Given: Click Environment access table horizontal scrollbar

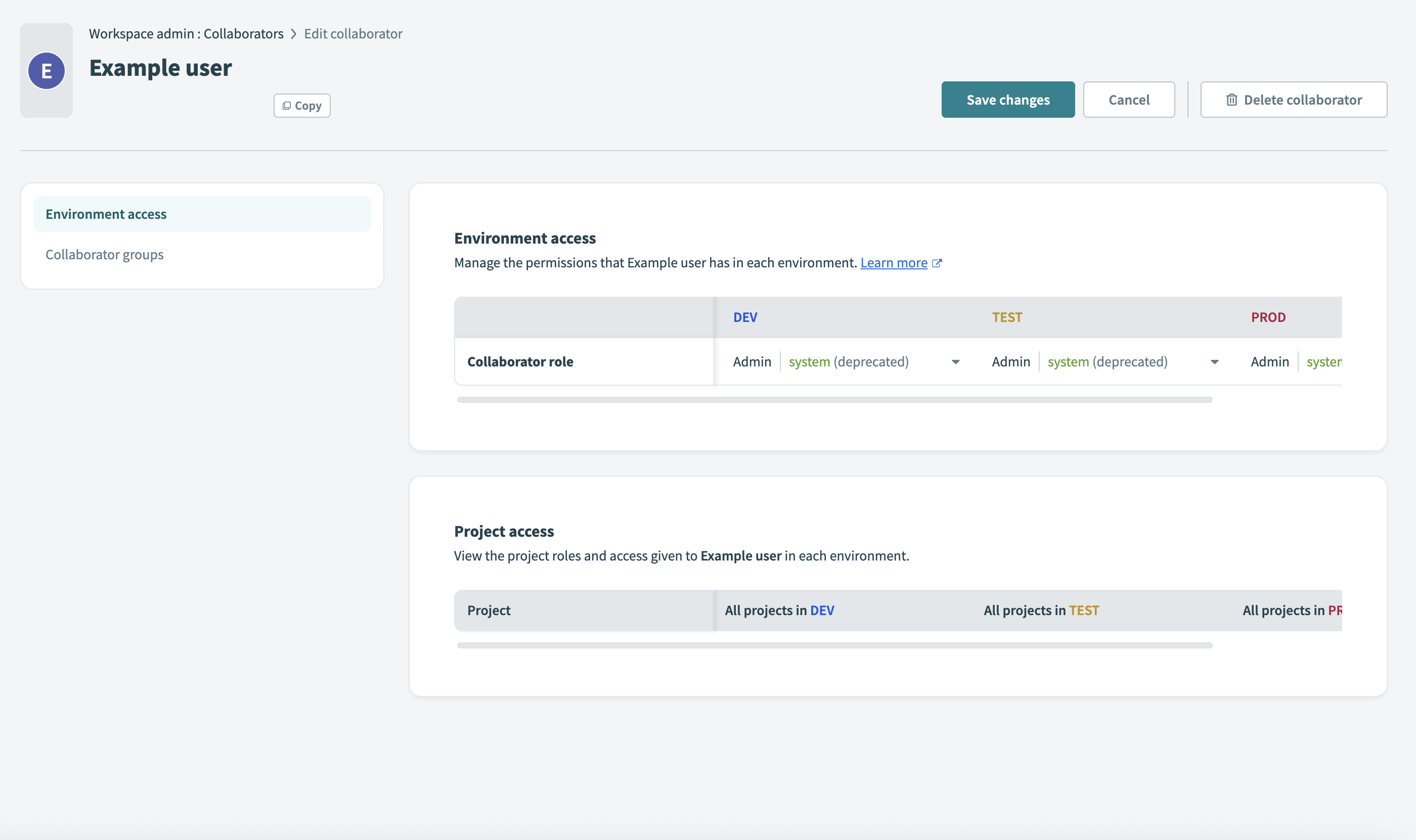Looking at the screenshot, I should click(834, 400).
